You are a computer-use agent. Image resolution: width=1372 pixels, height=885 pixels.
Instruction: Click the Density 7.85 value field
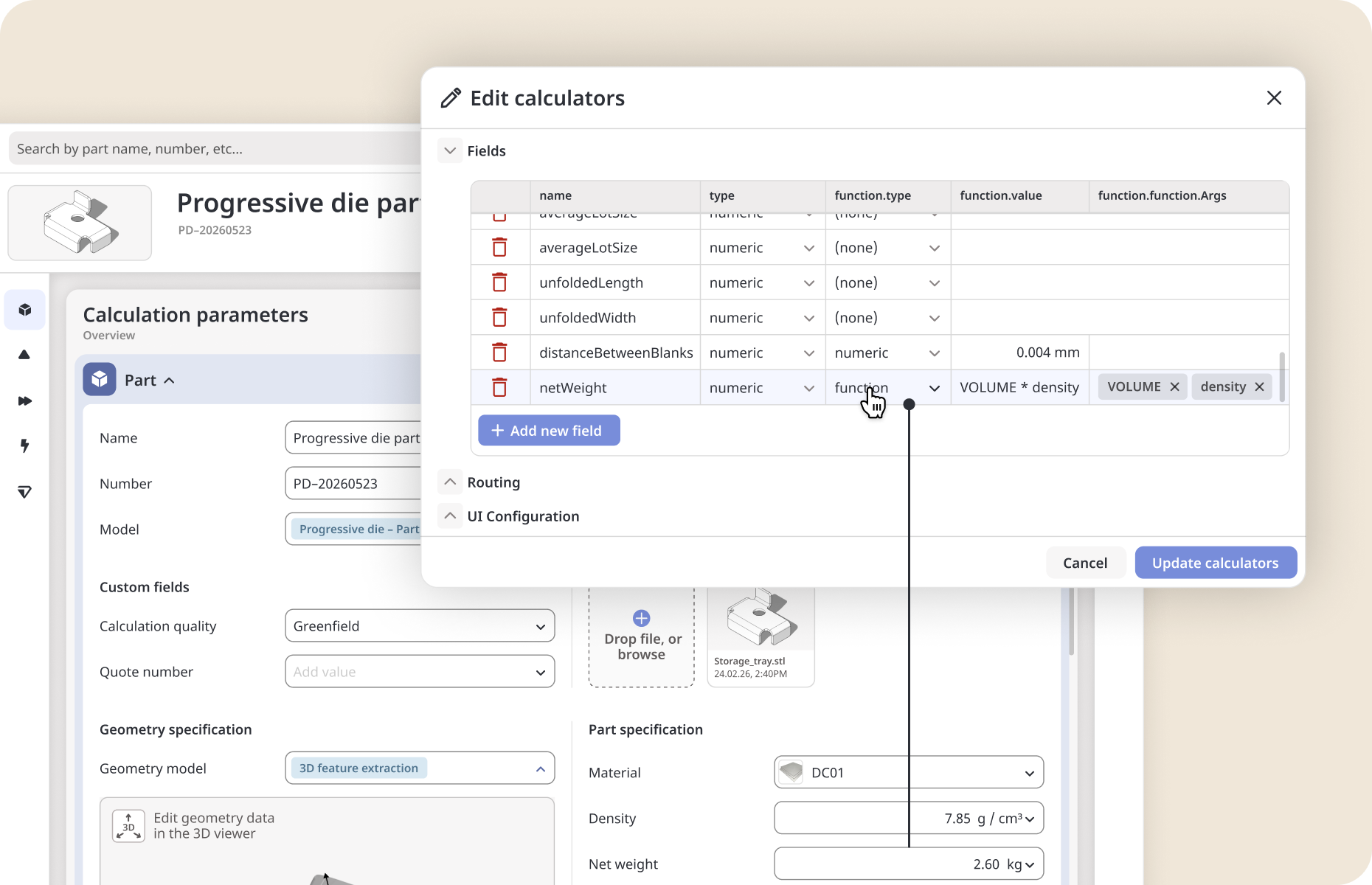point(909,818)
